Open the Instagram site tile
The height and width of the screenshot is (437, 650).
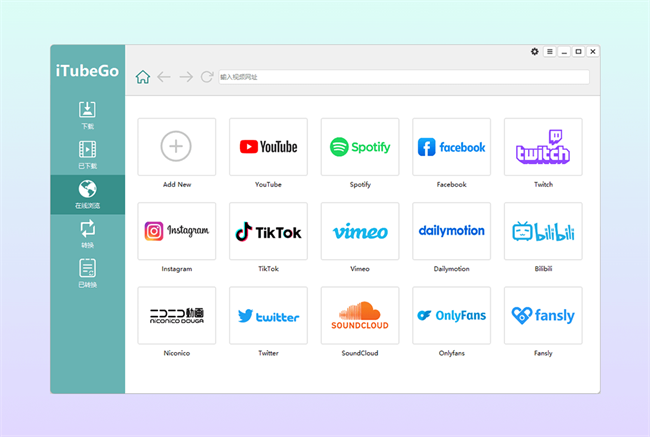(177, 231)
